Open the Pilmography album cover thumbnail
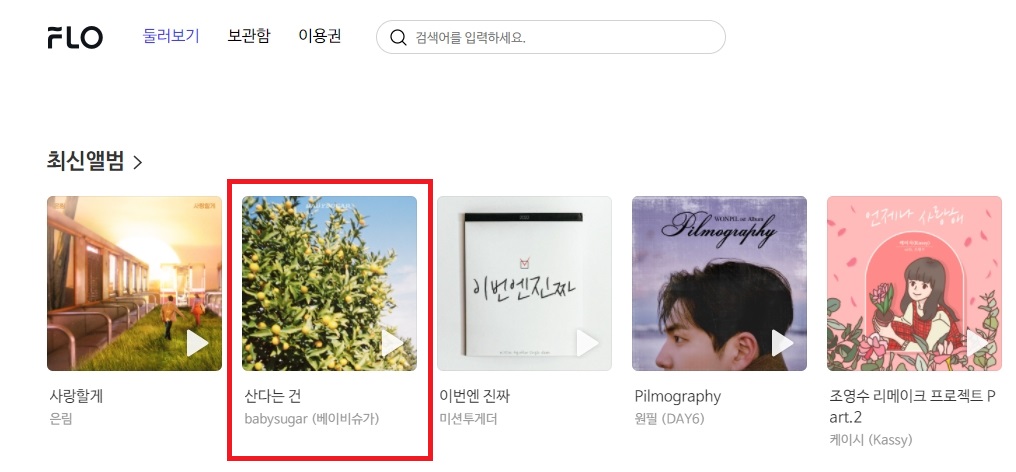This screenshot has width=1016, height=472. 719,283
